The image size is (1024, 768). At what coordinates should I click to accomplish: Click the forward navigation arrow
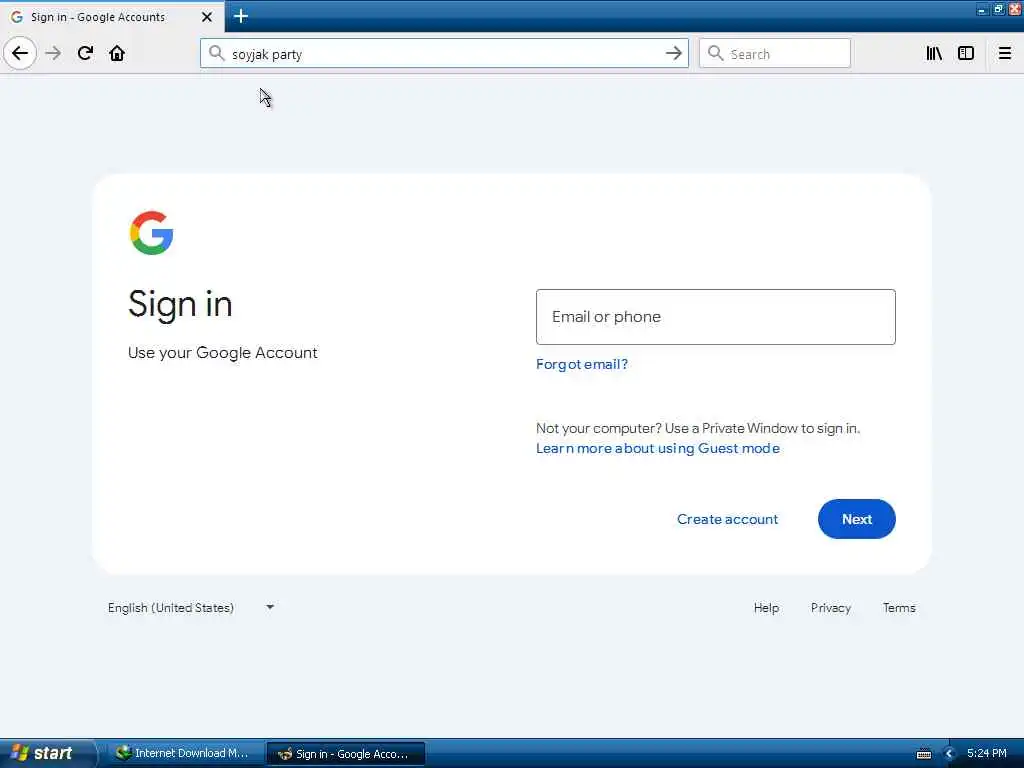tap(53, 53)
